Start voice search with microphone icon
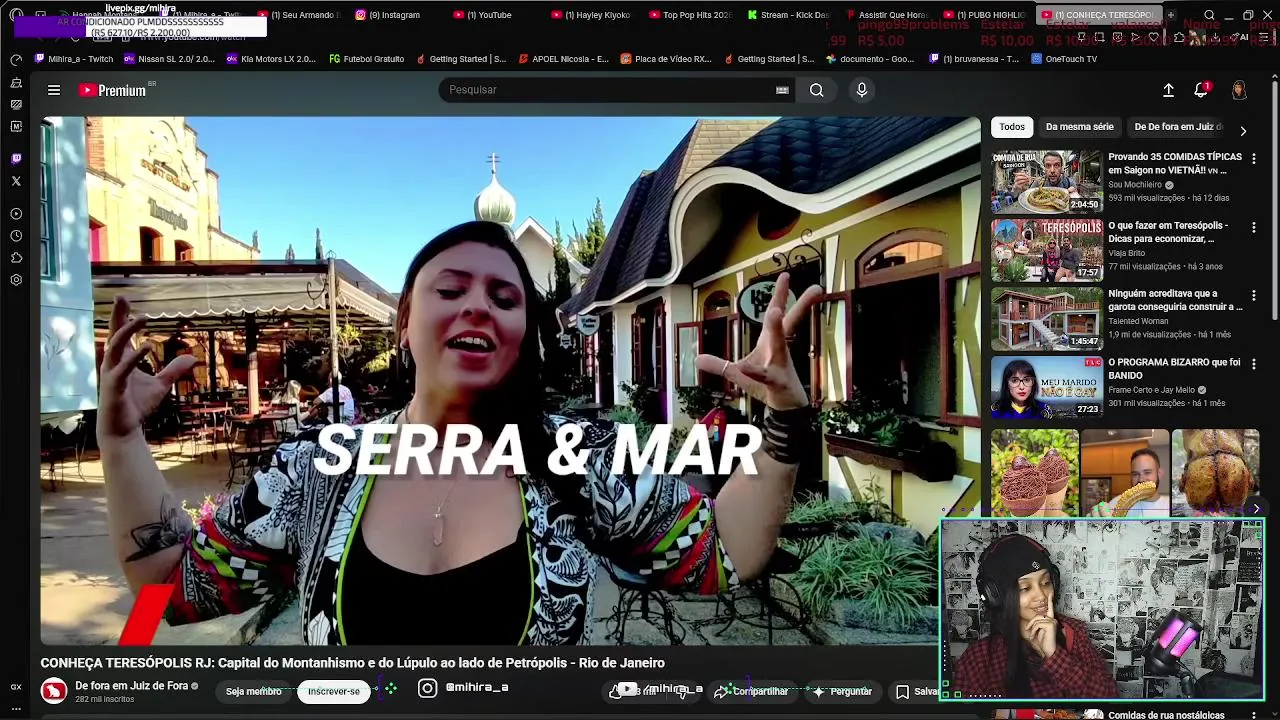1280x720 pixels. [x=862, y=90]
